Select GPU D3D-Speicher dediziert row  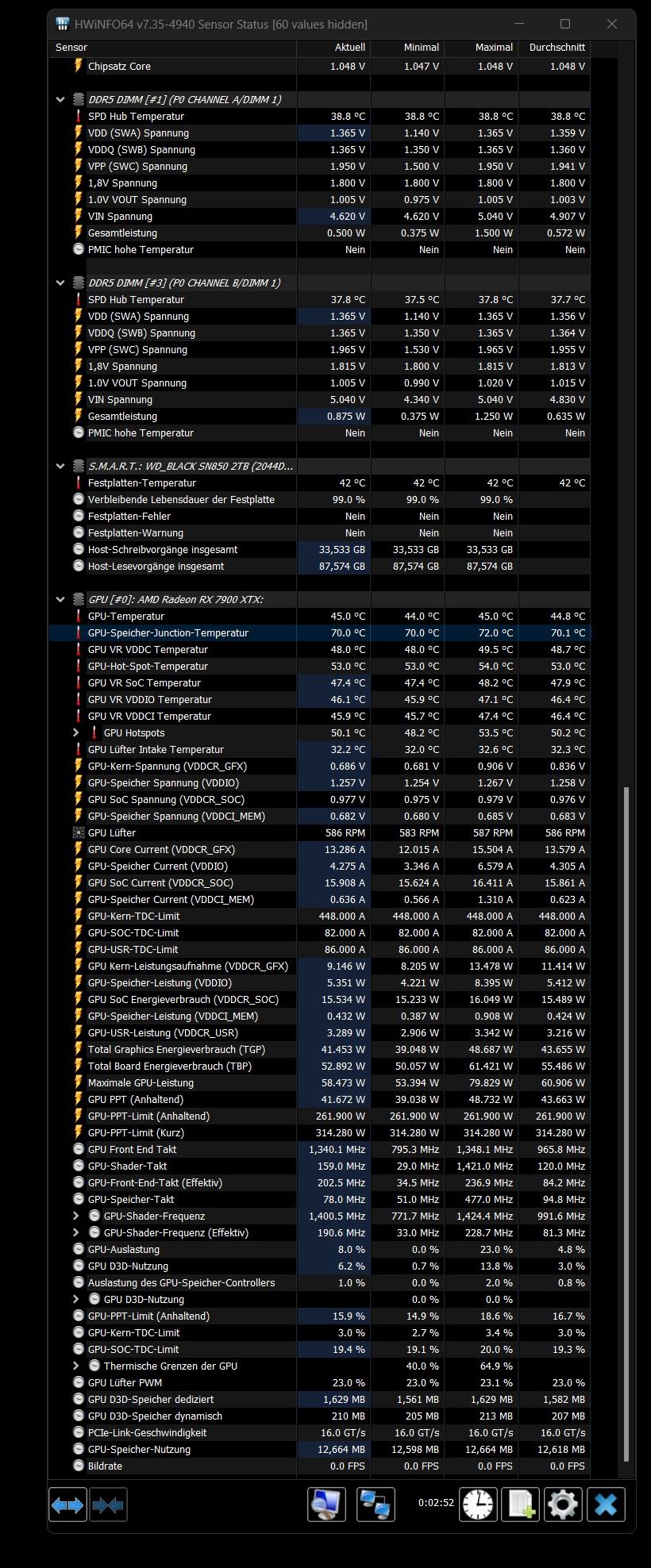[x=319, y=1400]
